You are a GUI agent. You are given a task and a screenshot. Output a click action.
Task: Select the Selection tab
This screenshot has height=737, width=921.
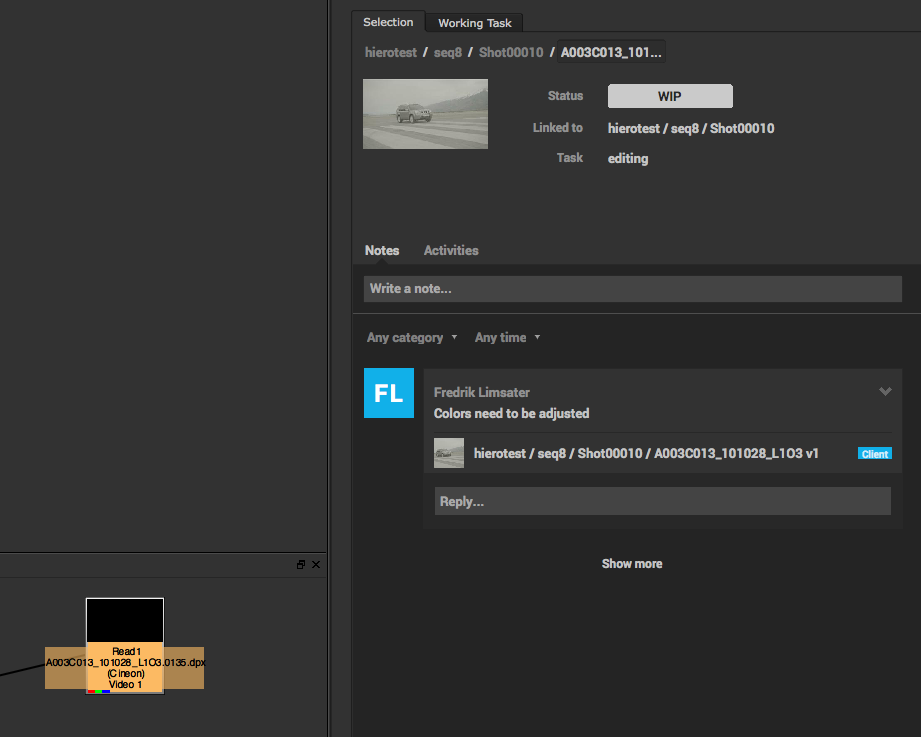tap(388, 22)
